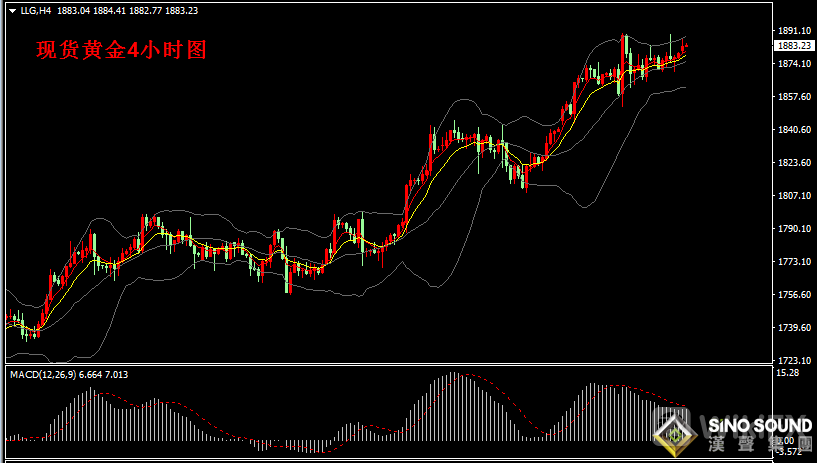Click the 1790.10 price axis label
The width and height of the screenshot is (817, 463).
pos(793,229)
